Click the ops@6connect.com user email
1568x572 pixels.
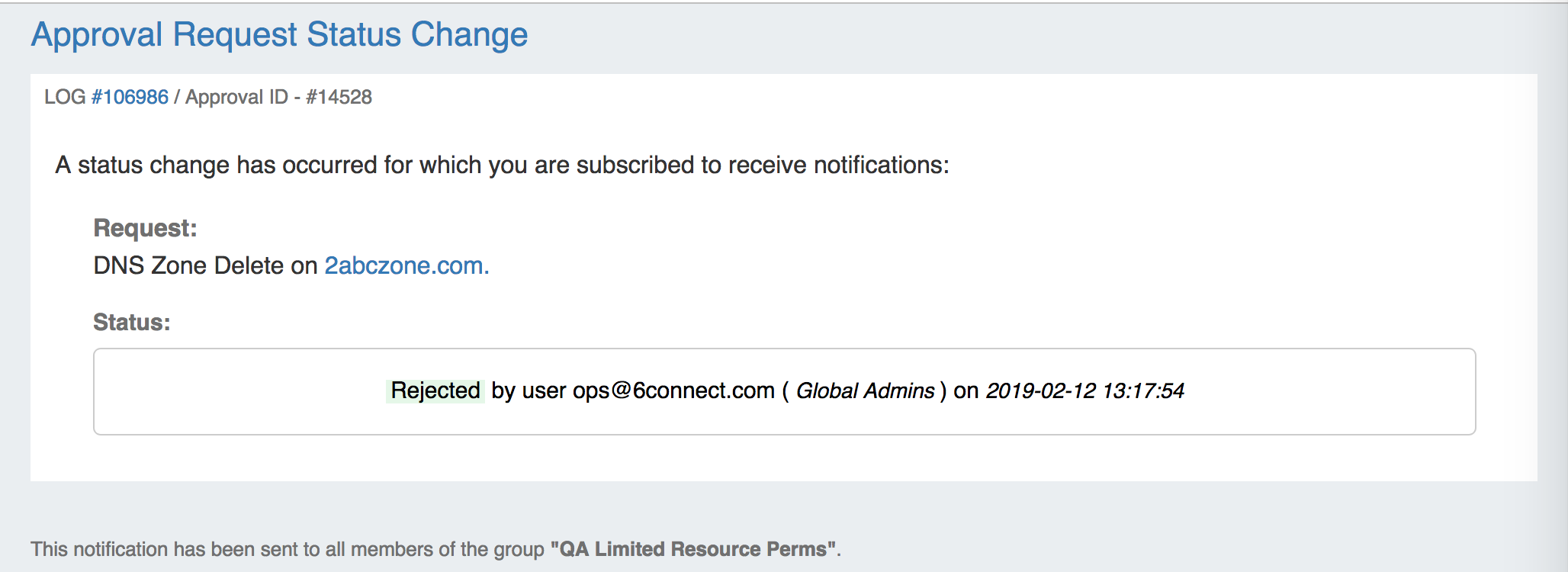tap(673, 390)
